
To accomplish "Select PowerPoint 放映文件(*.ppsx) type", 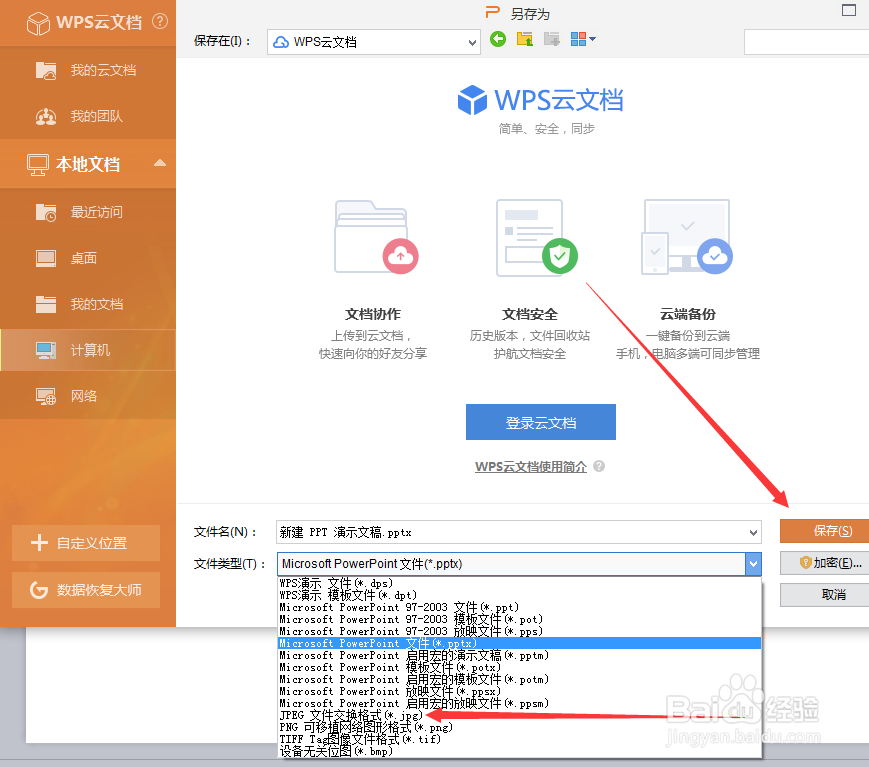I will click(x=519, y=691).
